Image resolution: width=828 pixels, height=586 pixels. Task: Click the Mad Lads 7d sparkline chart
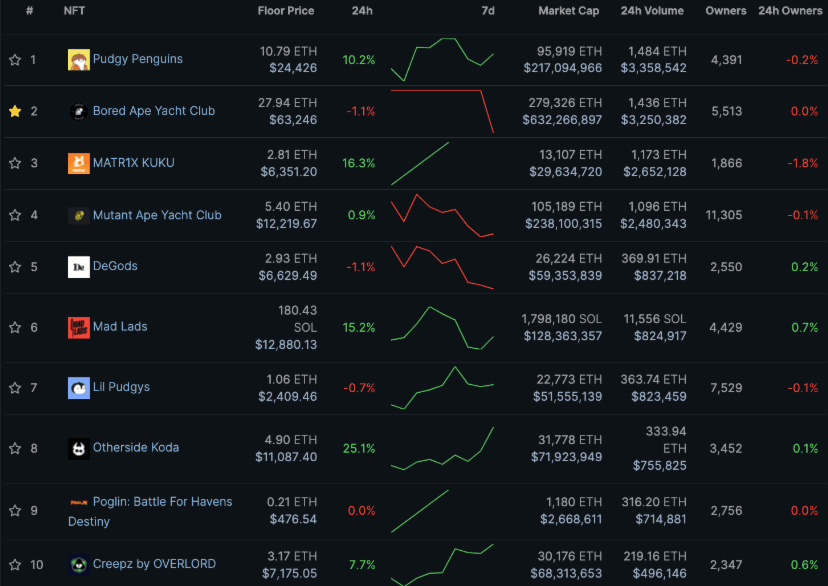pos(442,327)
